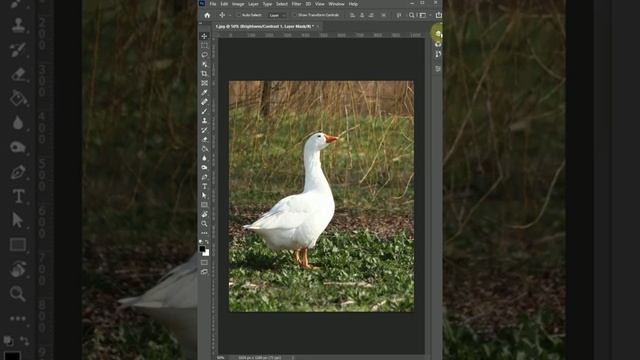Open the Select menu

point(282,4)
